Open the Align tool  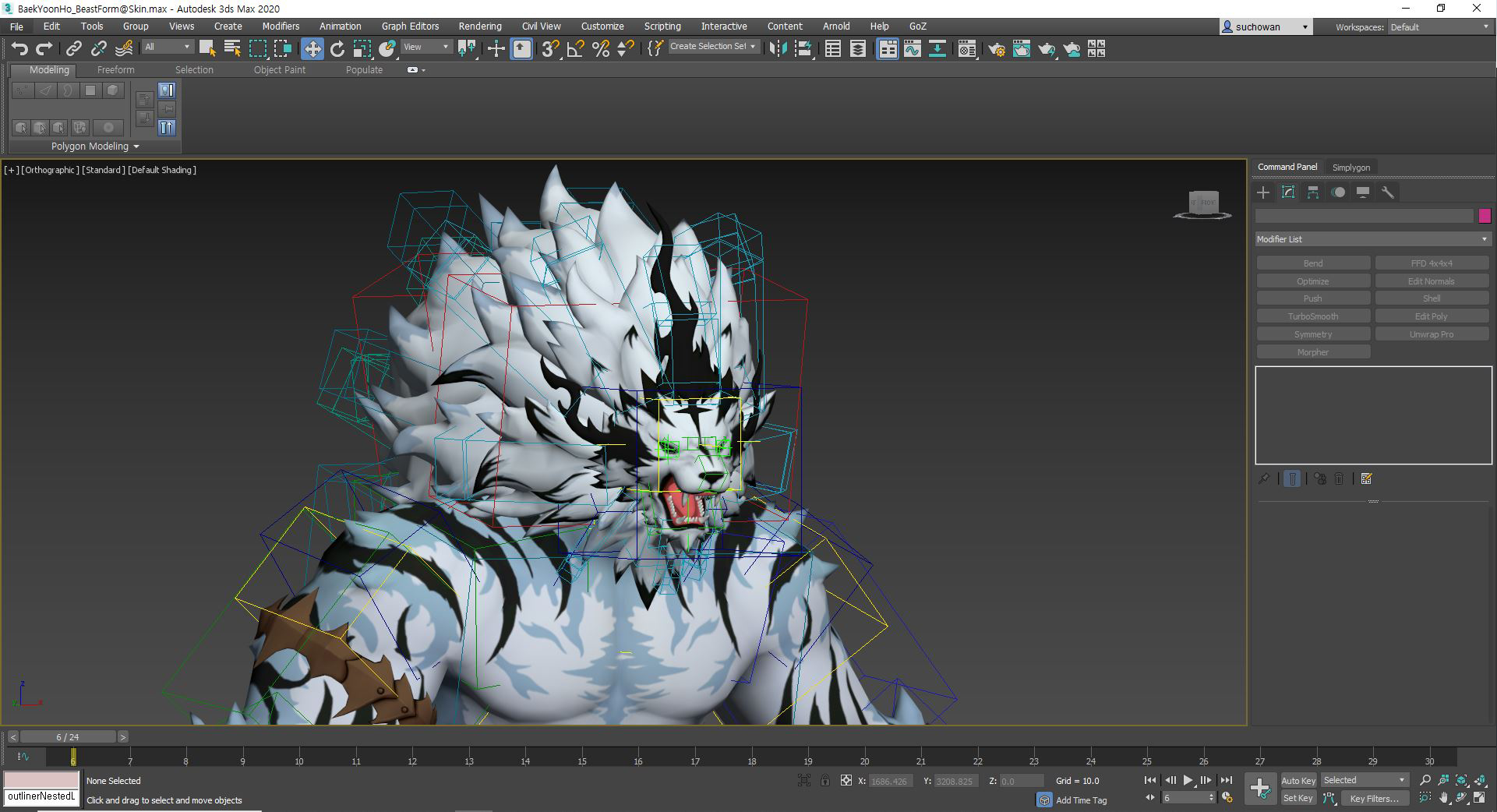click(803, 49)
